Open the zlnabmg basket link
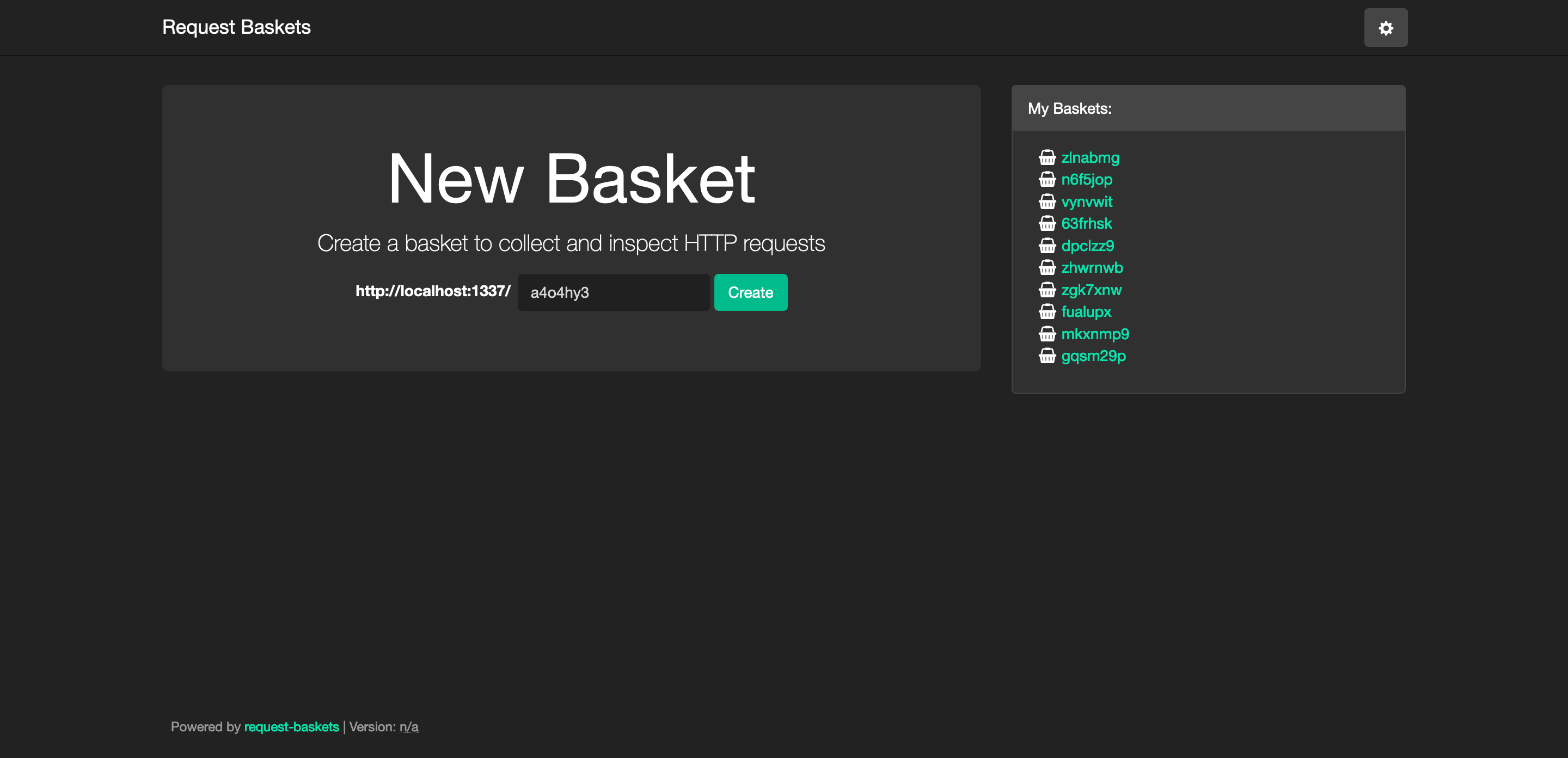 coord(1089,158)
